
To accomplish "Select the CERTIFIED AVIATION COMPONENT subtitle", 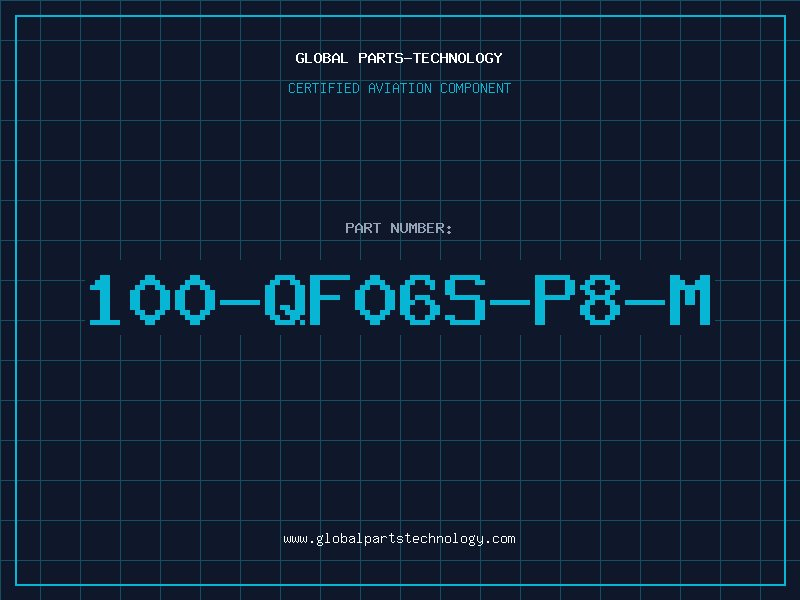I will tap(399, 88).
